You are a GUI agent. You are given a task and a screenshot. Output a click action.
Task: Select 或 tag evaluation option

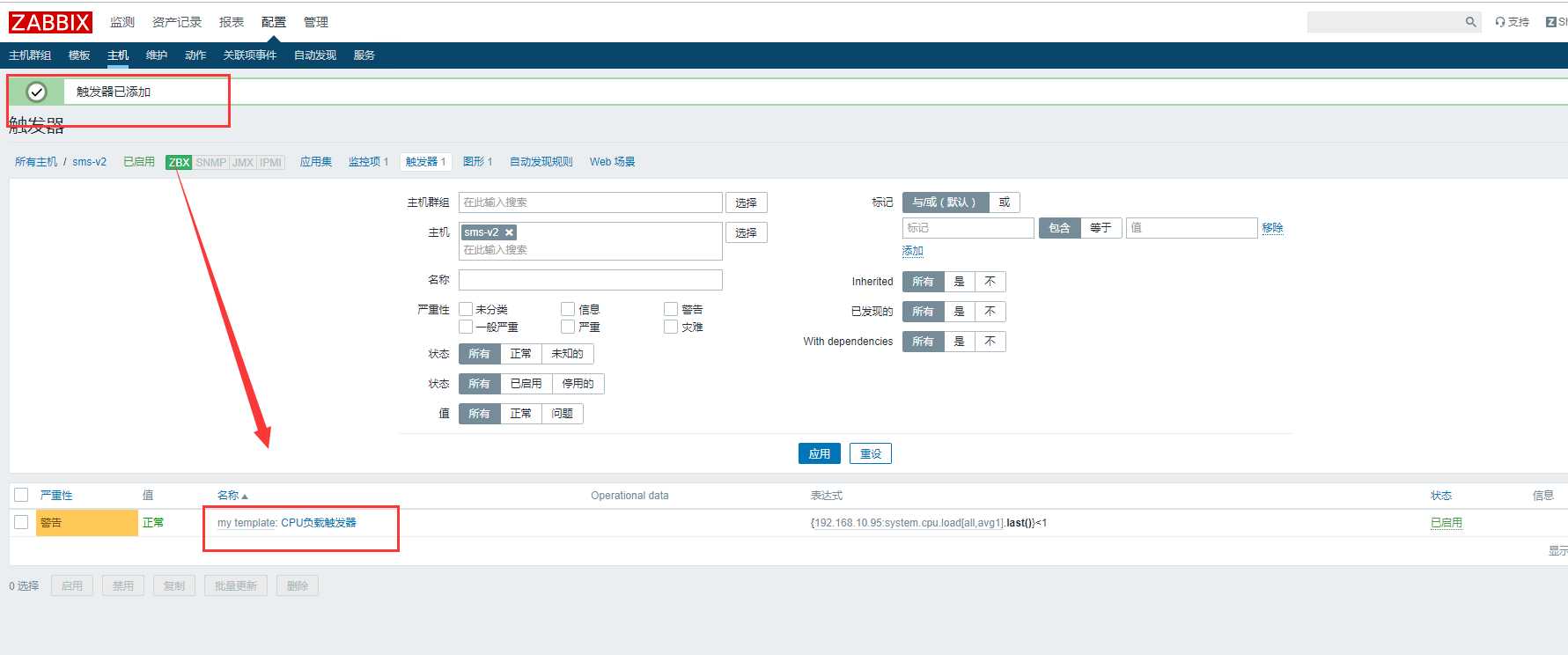pos(1005,202)
